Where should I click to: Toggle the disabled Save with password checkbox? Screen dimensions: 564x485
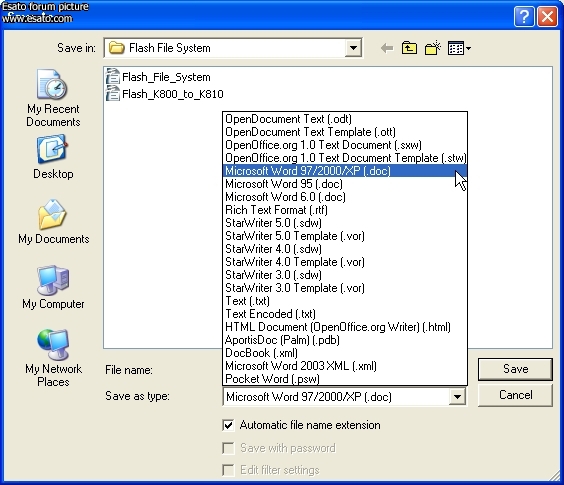pyautogui.click(x=228, y=448)
